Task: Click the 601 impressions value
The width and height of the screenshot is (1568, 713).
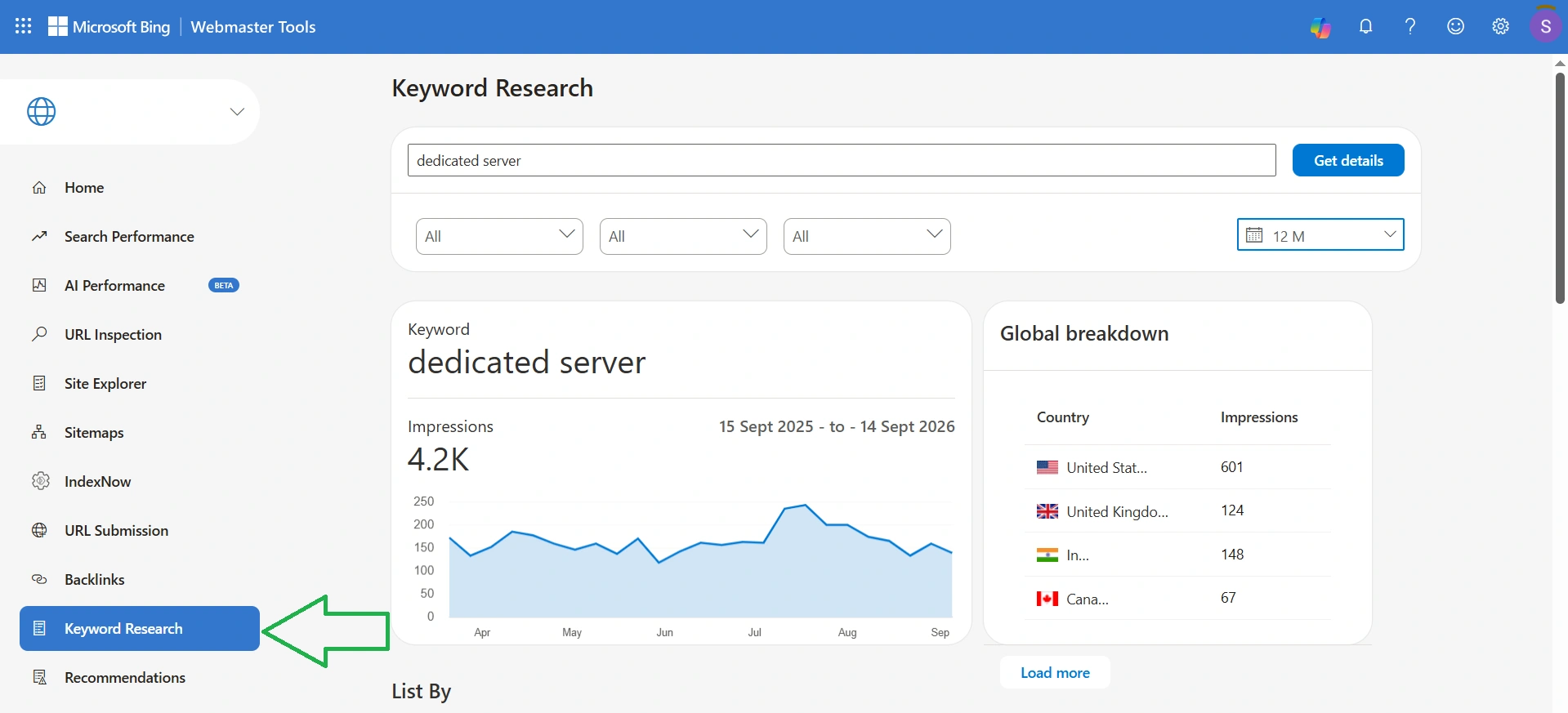Action: pyautogui.click(x=1231, y=467)
